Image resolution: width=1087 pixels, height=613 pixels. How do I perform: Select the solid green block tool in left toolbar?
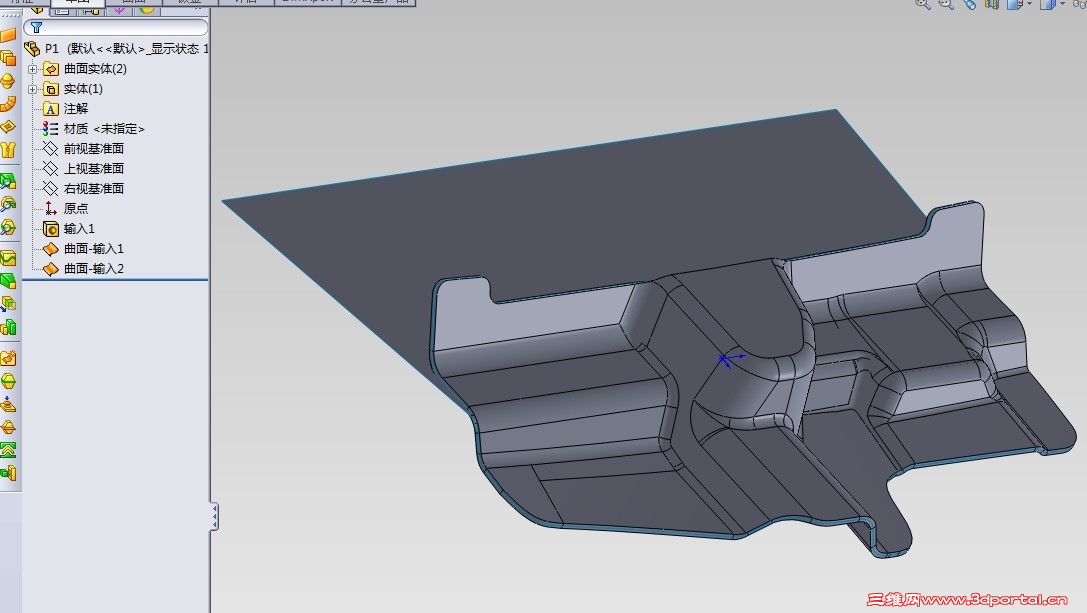(8, 281)
